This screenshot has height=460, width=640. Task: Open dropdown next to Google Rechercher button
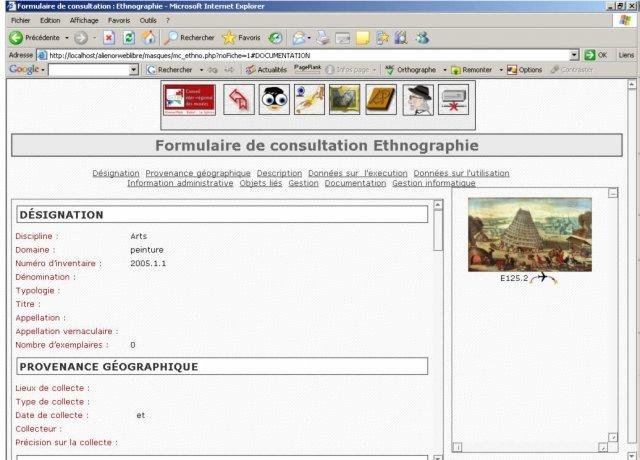point(201,70)
